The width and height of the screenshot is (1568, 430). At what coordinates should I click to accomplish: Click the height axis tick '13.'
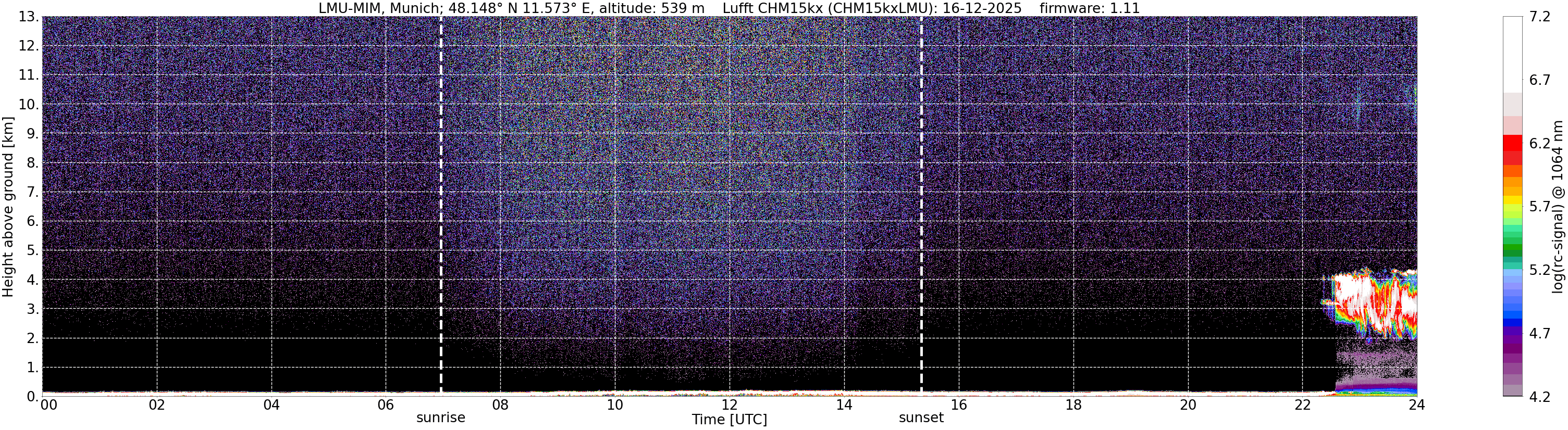tap(28, 17)
